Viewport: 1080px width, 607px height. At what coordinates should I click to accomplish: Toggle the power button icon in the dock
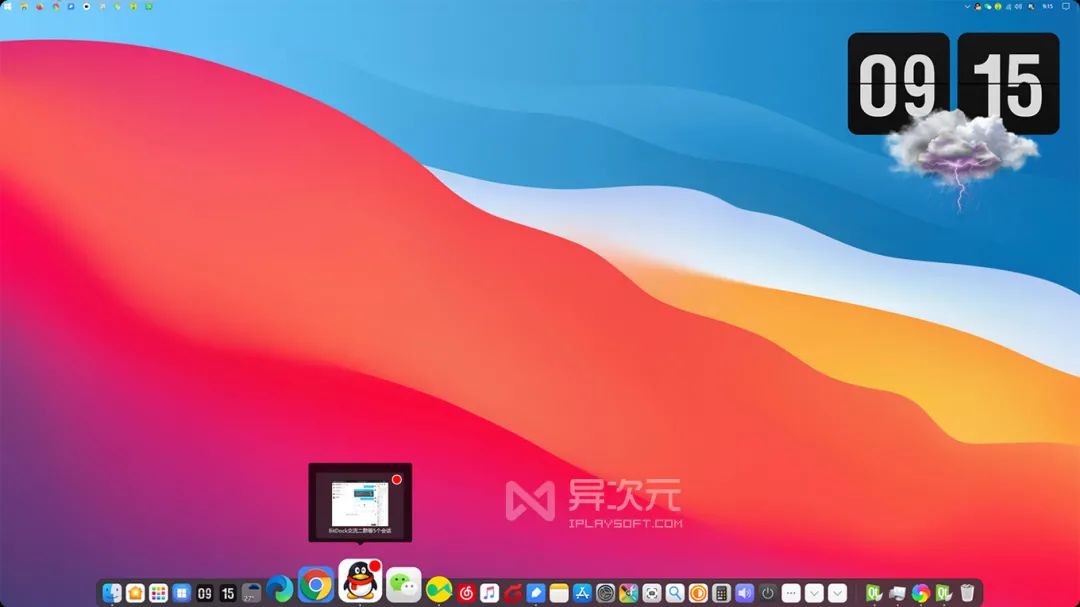[x=766, y=590]
